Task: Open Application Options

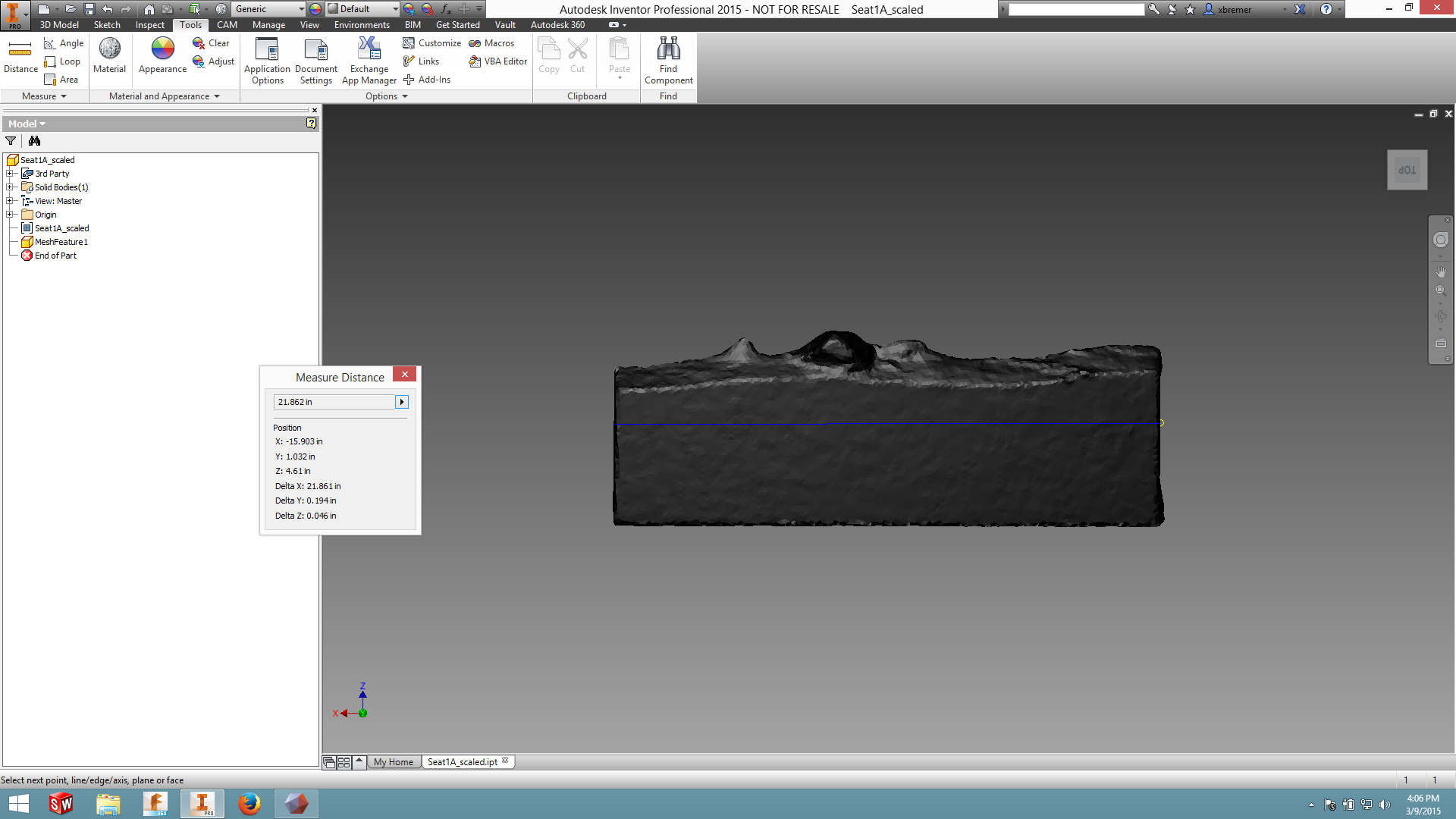Action: point(267,61)
